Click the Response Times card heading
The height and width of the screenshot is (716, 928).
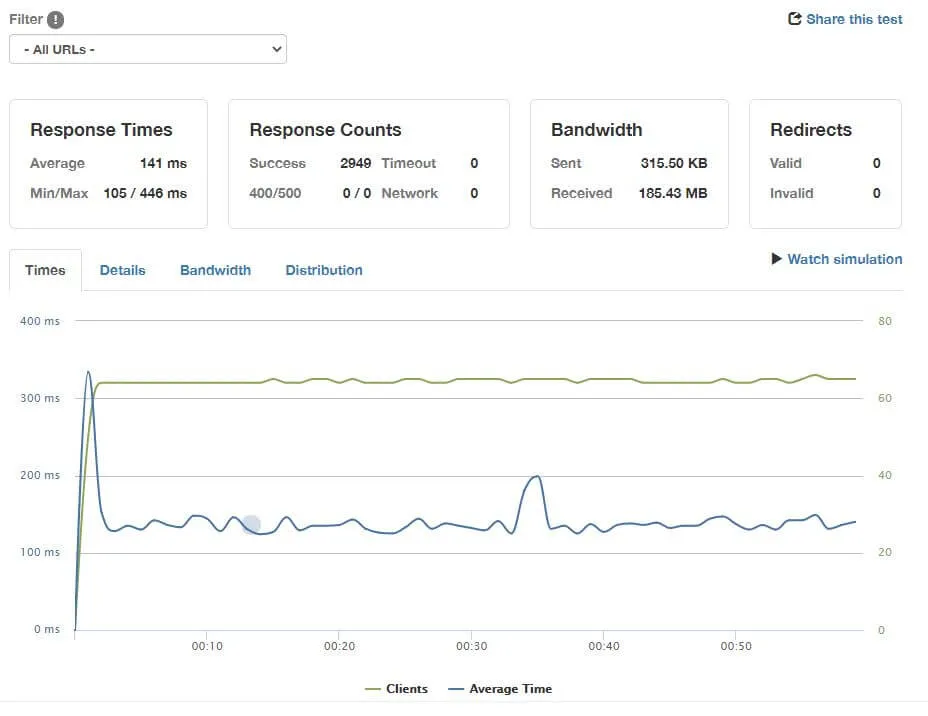pos(101,130)
